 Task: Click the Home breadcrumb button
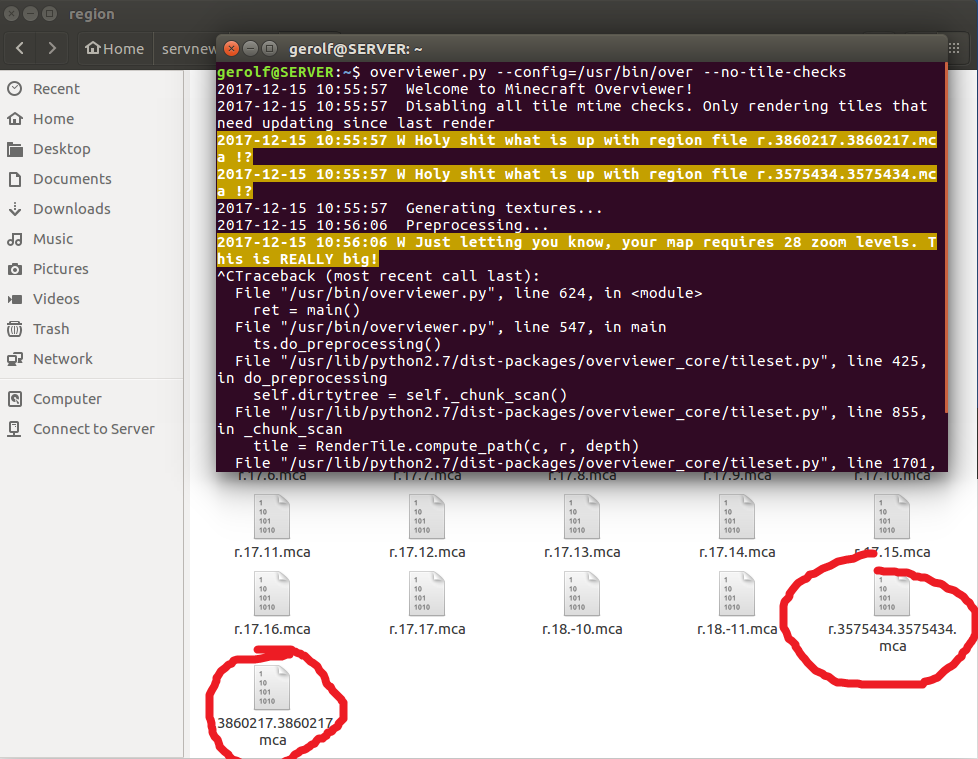click(114, 48)
